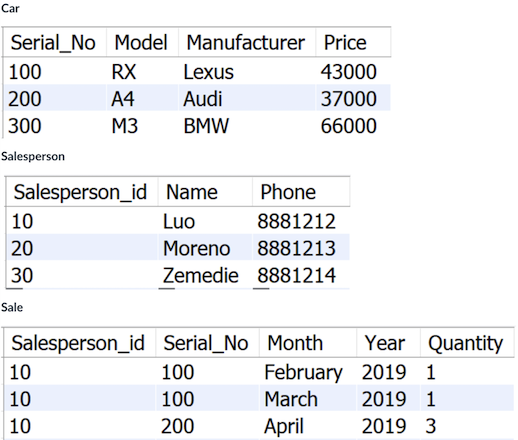Click the Manufacturer column header
Image resolution: width=518 pixels, height=440 pixels.
[247, 42]
